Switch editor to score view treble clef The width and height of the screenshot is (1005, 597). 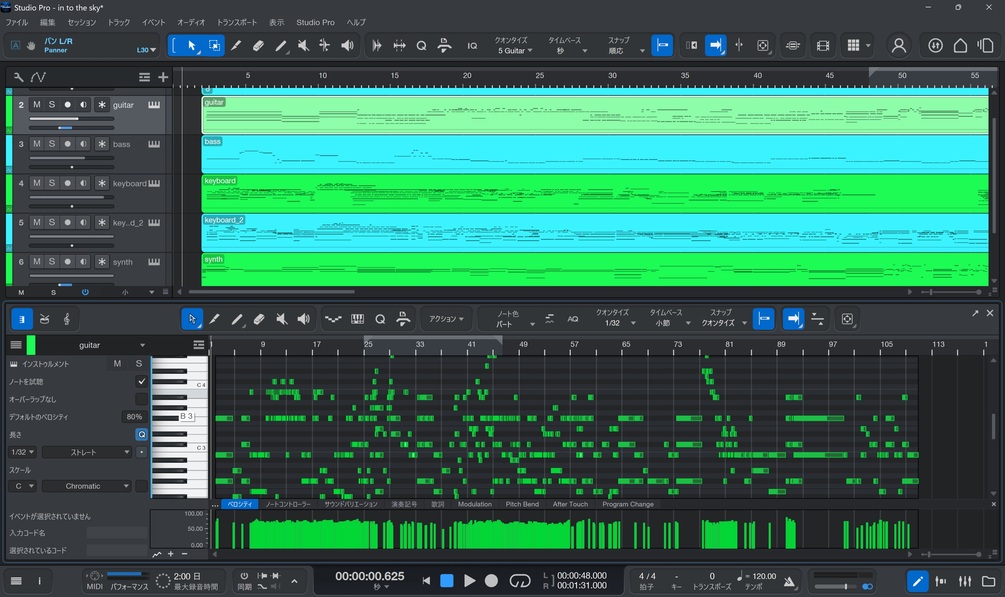pyautogui.click(x=67, y=319)
